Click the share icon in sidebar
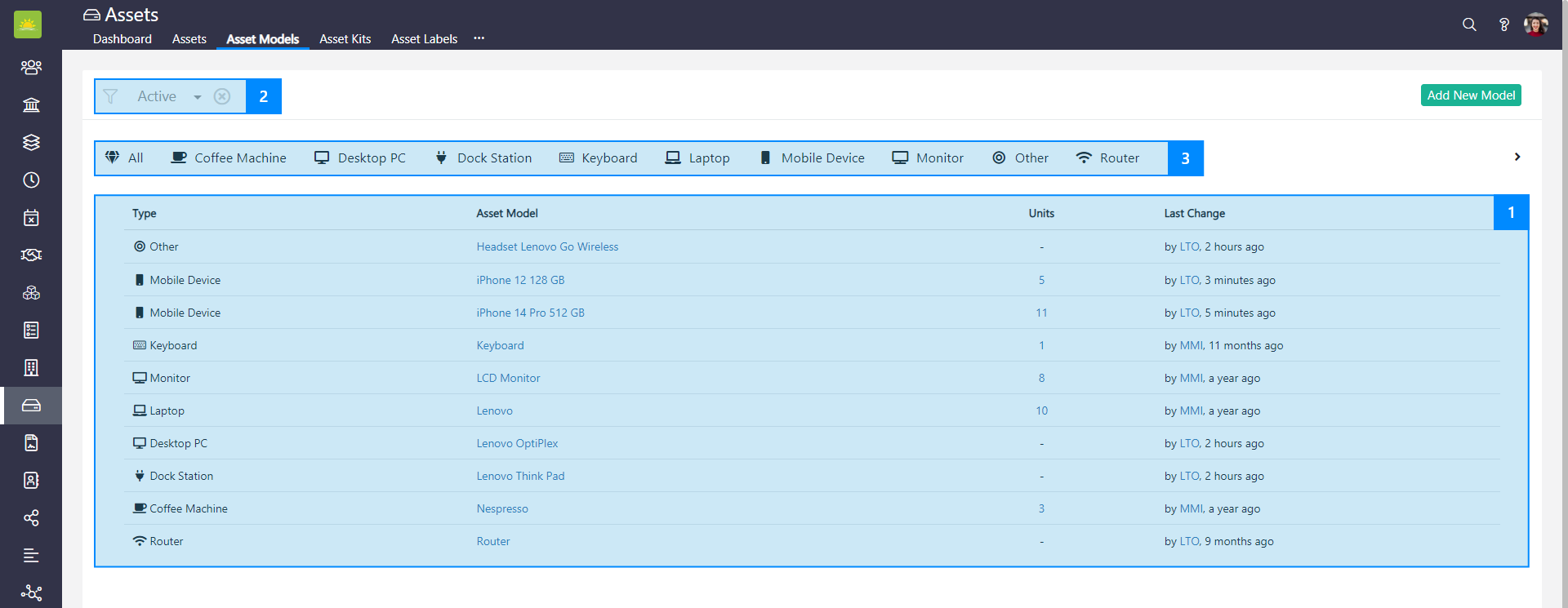Image resolution: width=1568 pixels, height=608 pixels. coord(31,517)
